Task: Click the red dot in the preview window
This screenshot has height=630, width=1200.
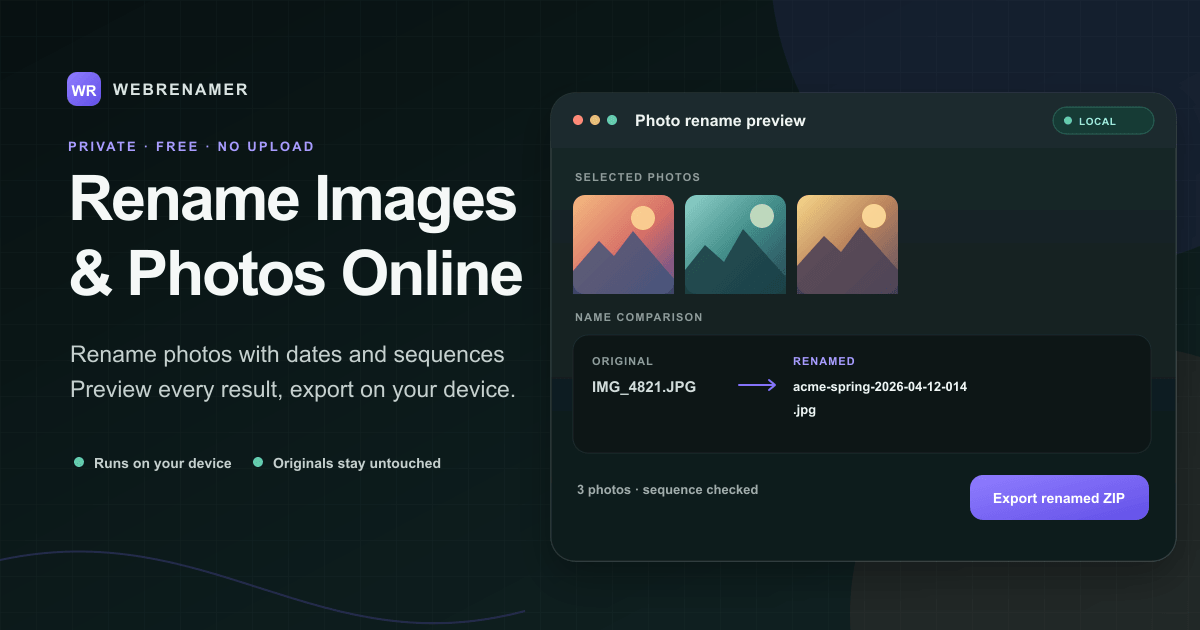Action: point(578,120)
